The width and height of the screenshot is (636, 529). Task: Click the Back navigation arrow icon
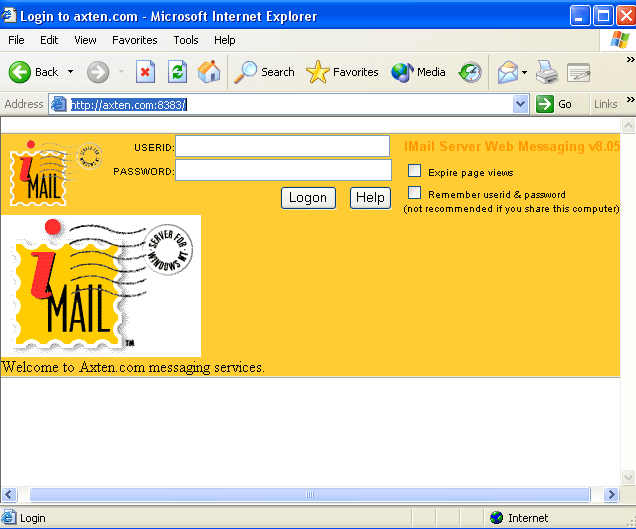(19, 72)
